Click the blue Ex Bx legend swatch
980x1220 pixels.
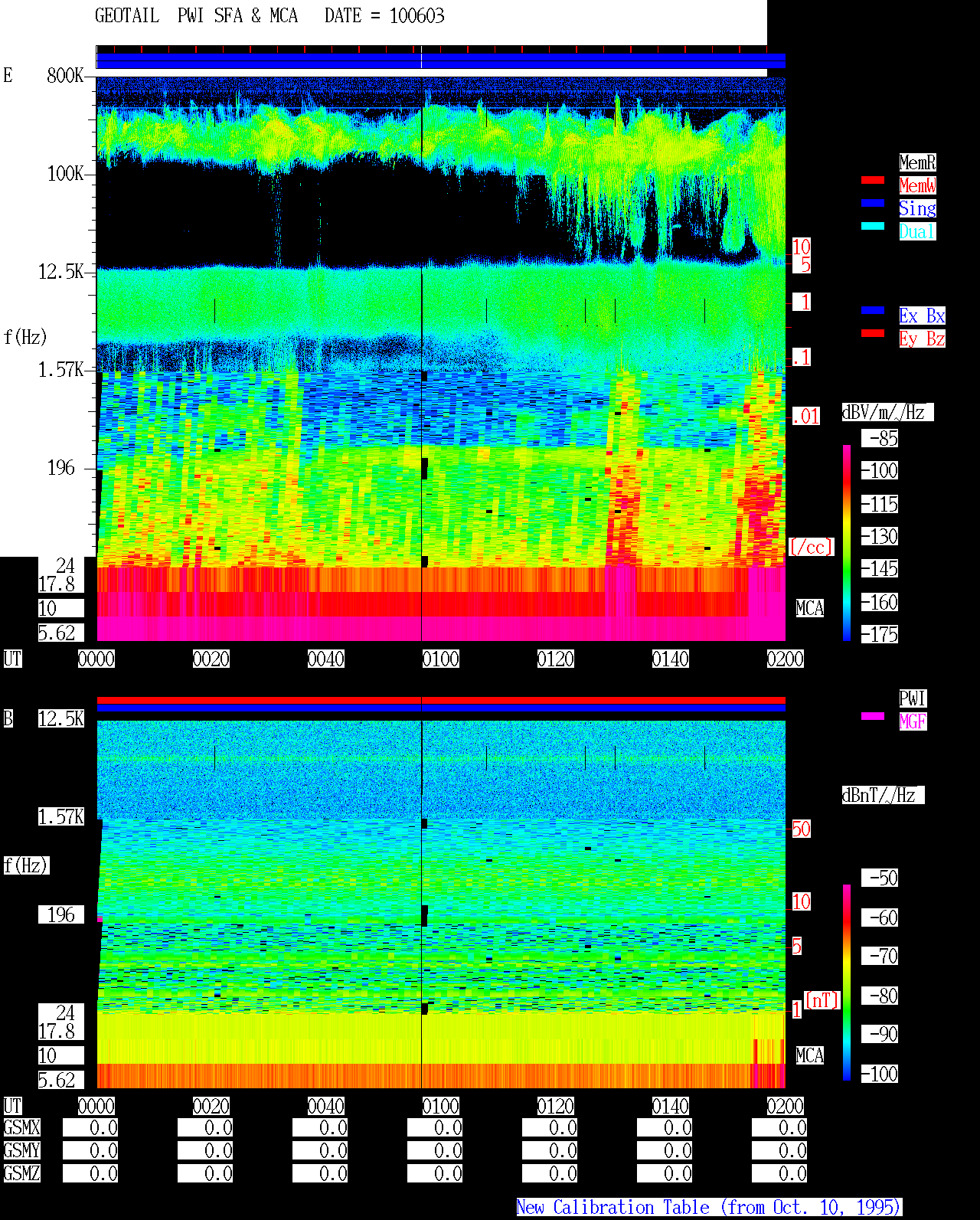coord(873,310)
